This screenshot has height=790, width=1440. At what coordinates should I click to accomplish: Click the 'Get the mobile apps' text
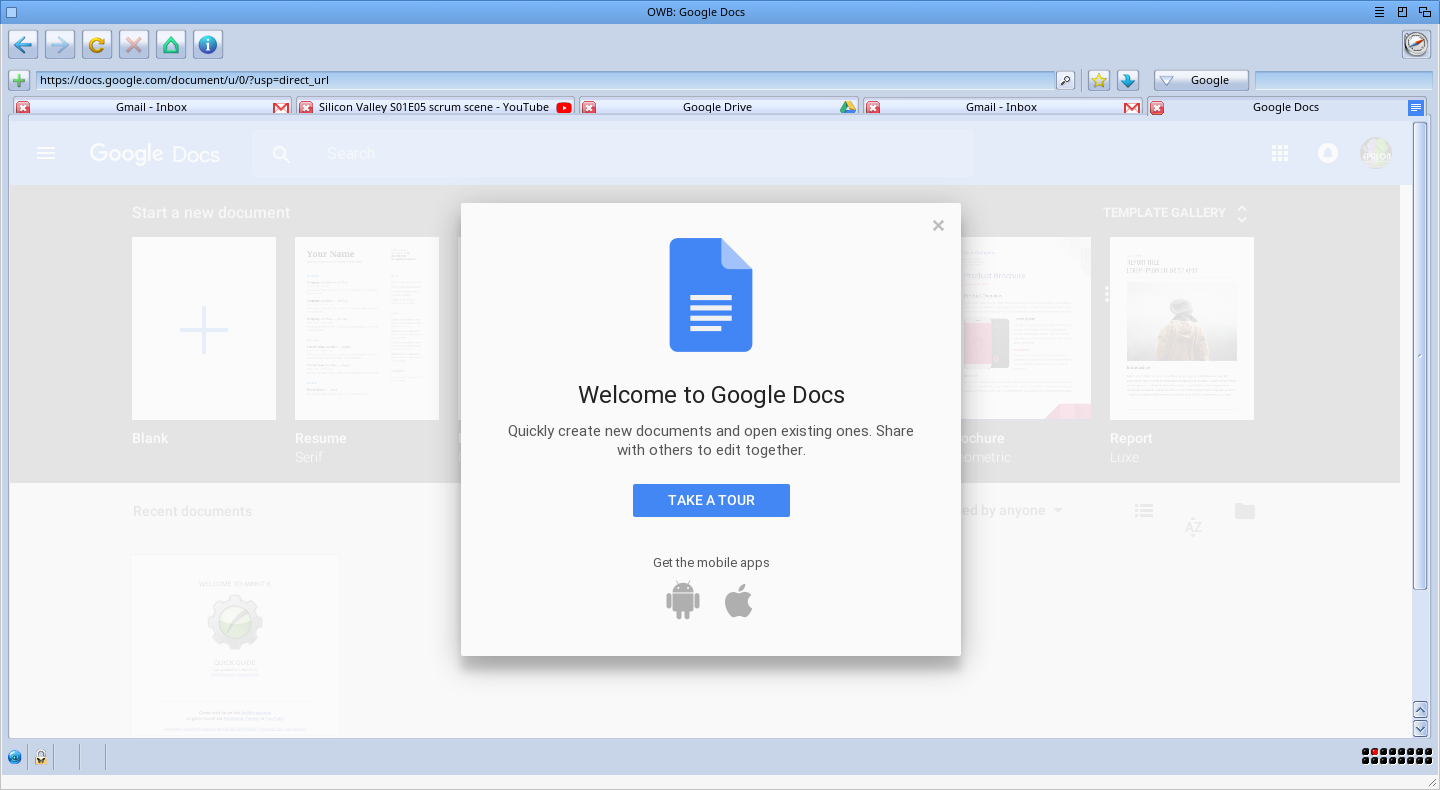[711, 563]
